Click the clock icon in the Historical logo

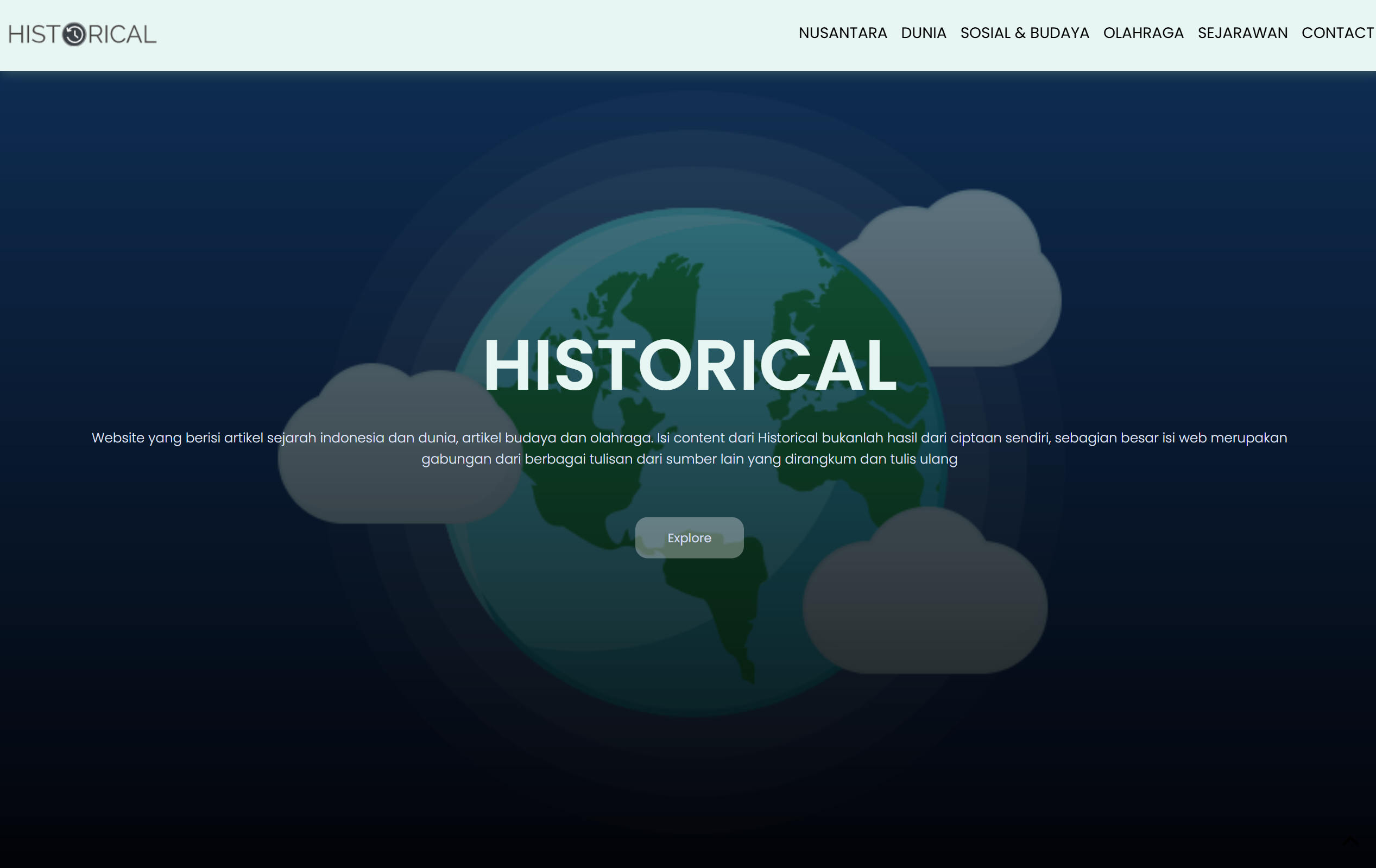tap(74, 34)
